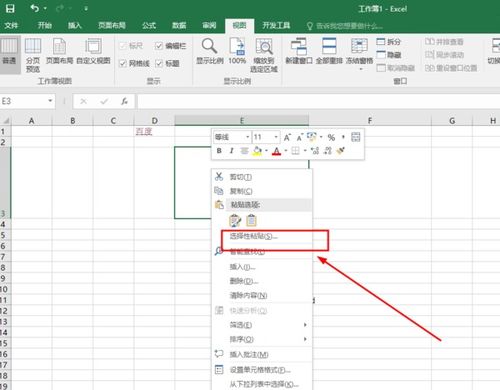
Task: Click the insert function fx icon
Action: click(x=124, y=101)
